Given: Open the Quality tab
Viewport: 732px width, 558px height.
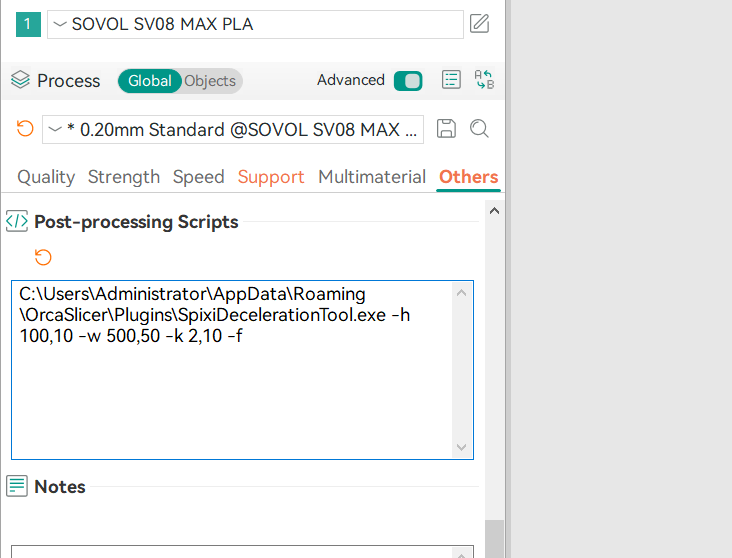Looking at the screenshot, I should pos(46,177).
